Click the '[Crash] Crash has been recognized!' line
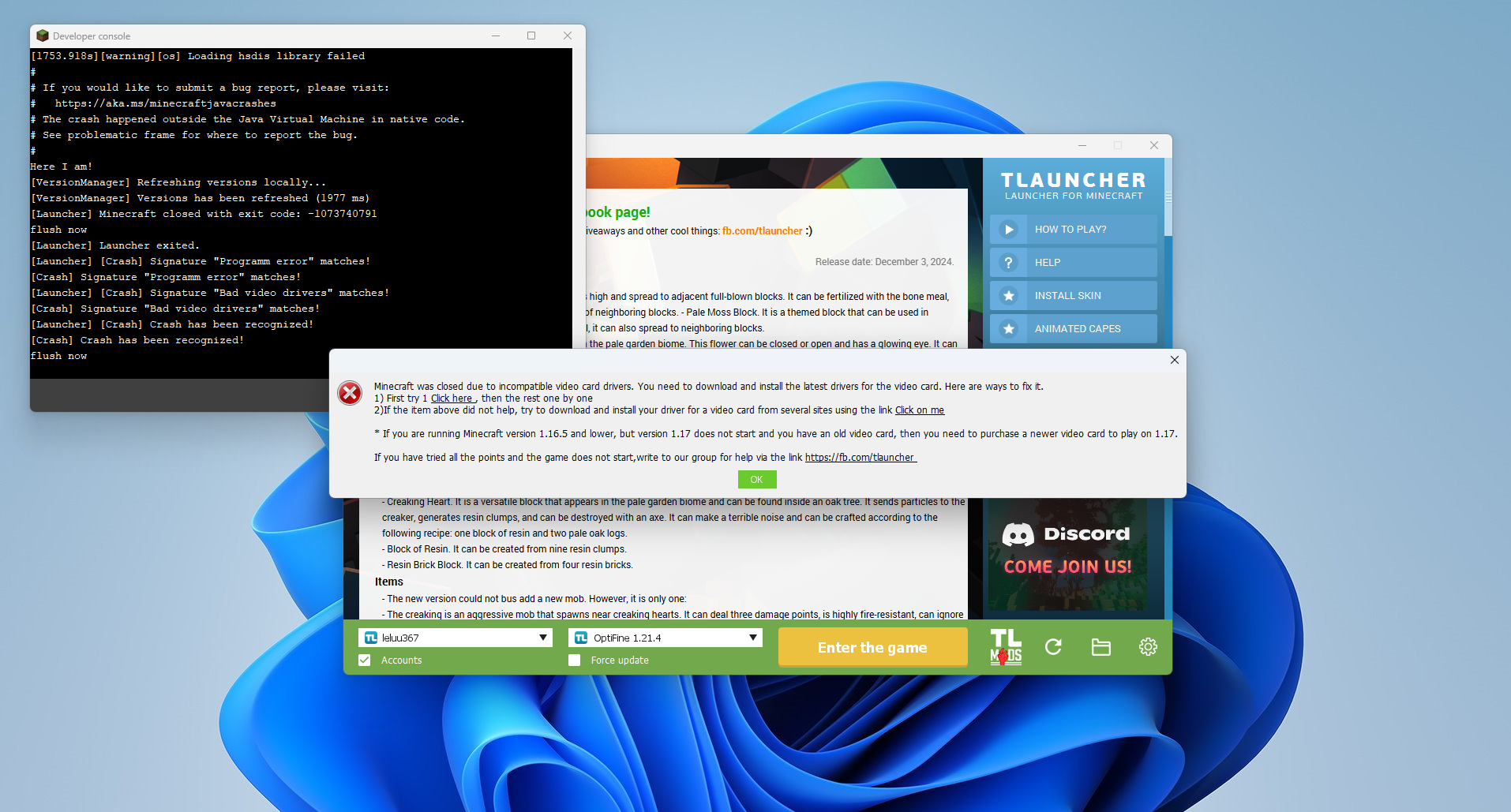 pyautogui.click(x=137, y=340)
